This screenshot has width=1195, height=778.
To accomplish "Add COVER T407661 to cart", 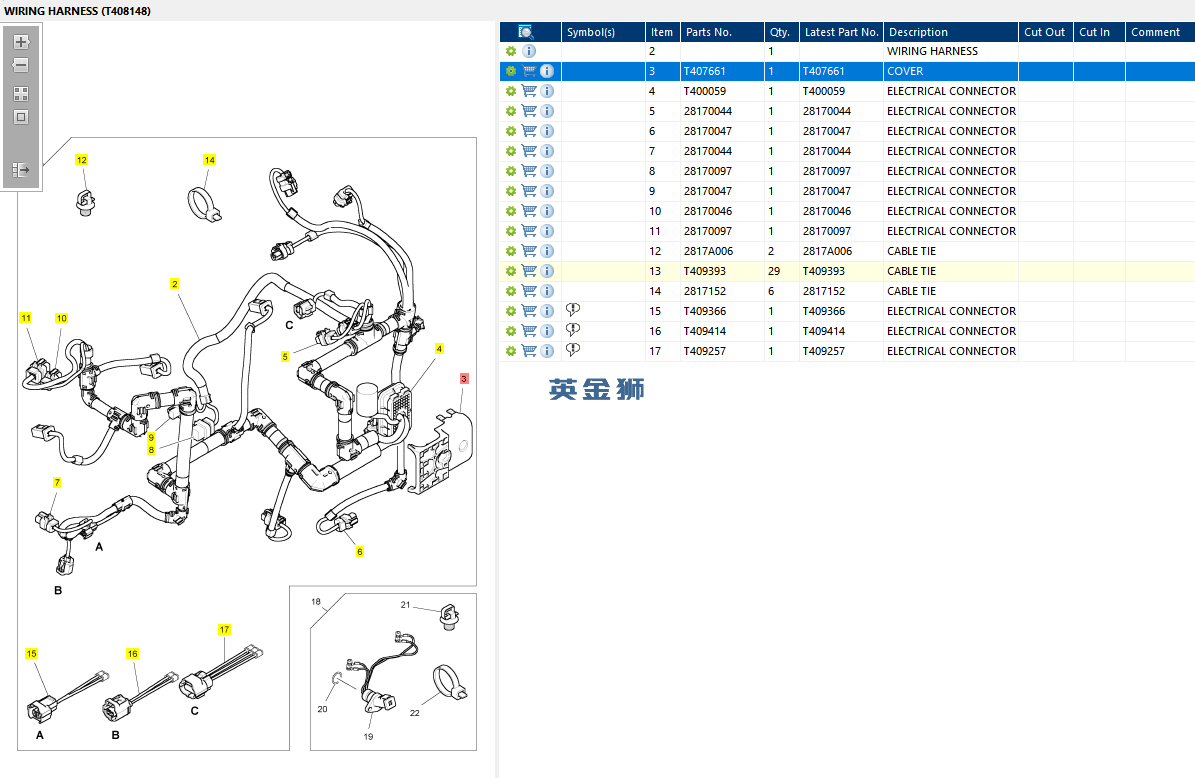I will point(529,71).
